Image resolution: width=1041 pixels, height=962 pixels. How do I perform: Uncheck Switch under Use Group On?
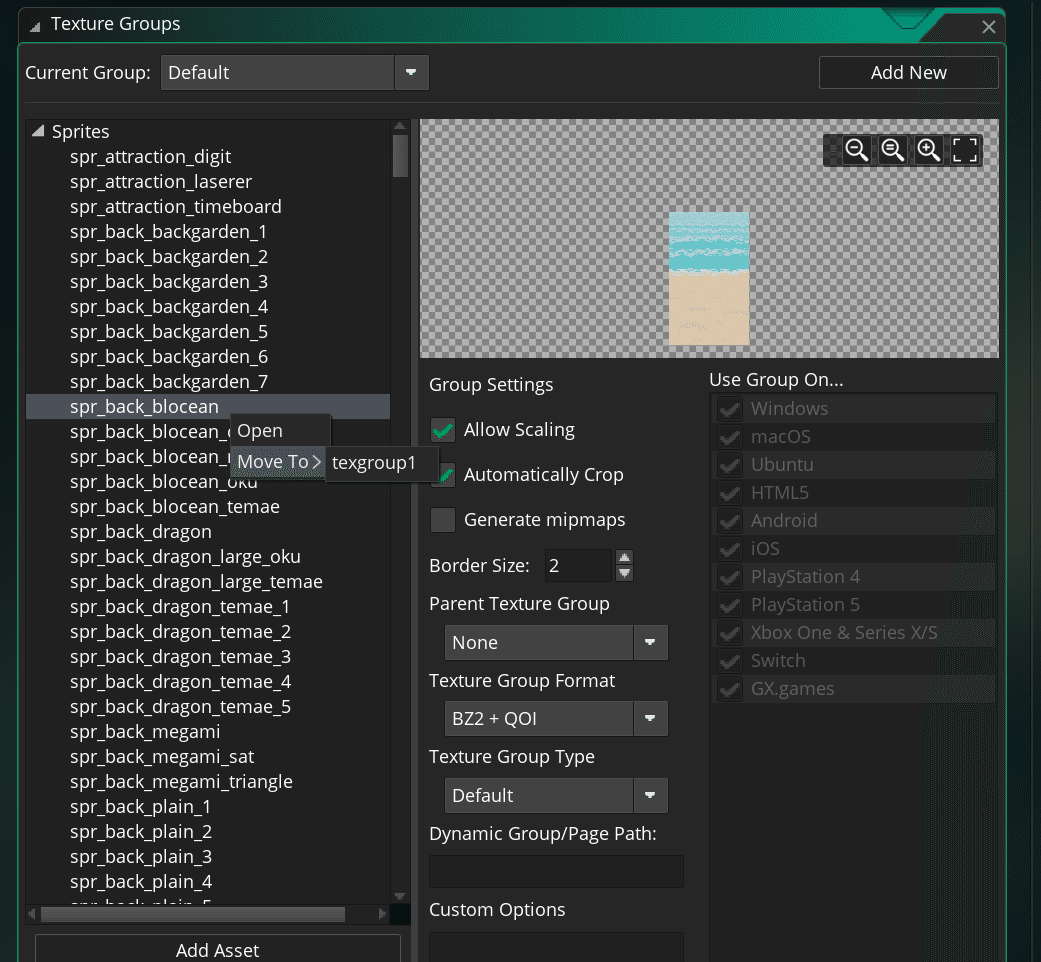[x=729, y=660]
